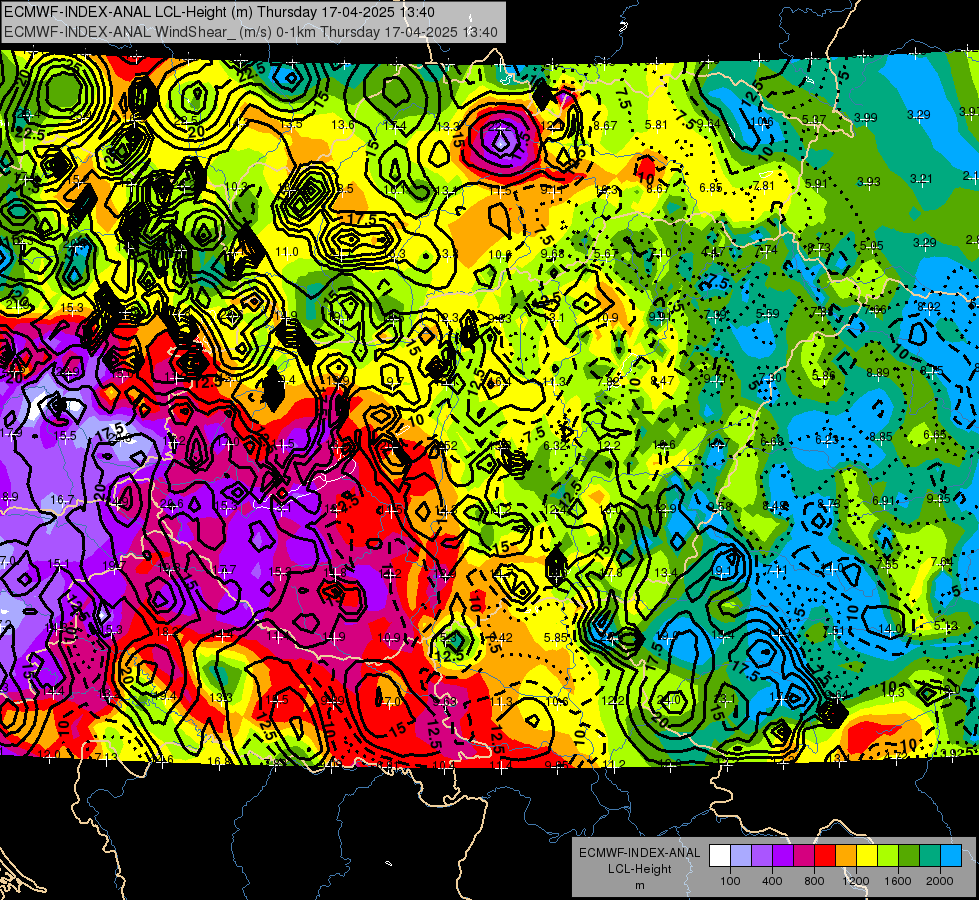Screen dimensions: 979x900
Task: Click the wind shear value 8.02
Action: pyautogui.click(x=929, y=307)
